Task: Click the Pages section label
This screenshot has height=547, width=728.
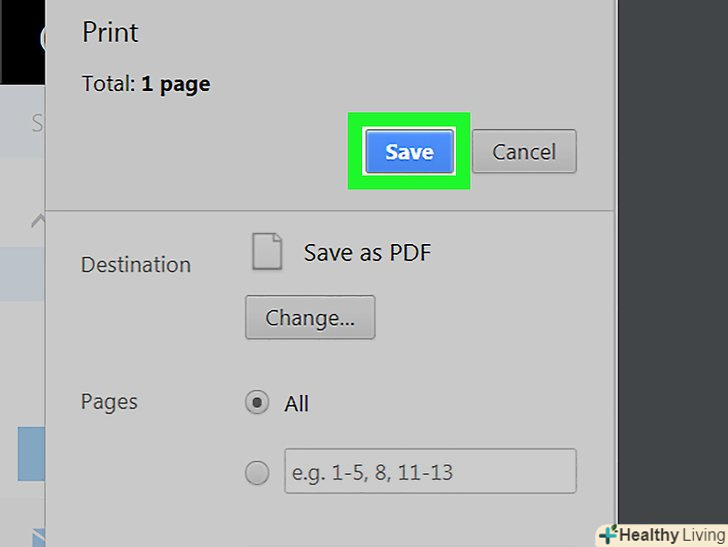Action: pyautogui.click(x=109, y=402)
